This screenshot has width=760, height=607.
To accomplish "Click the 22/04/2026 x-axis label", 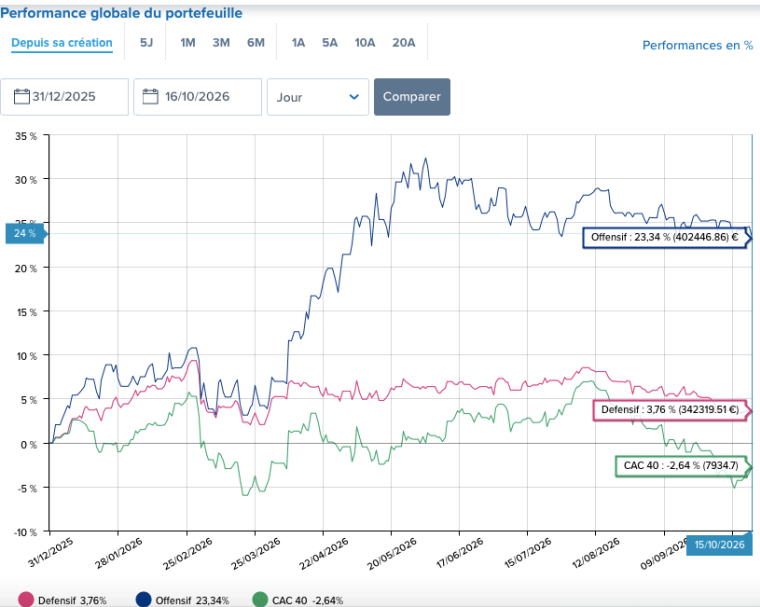I will tap(324, 554).
